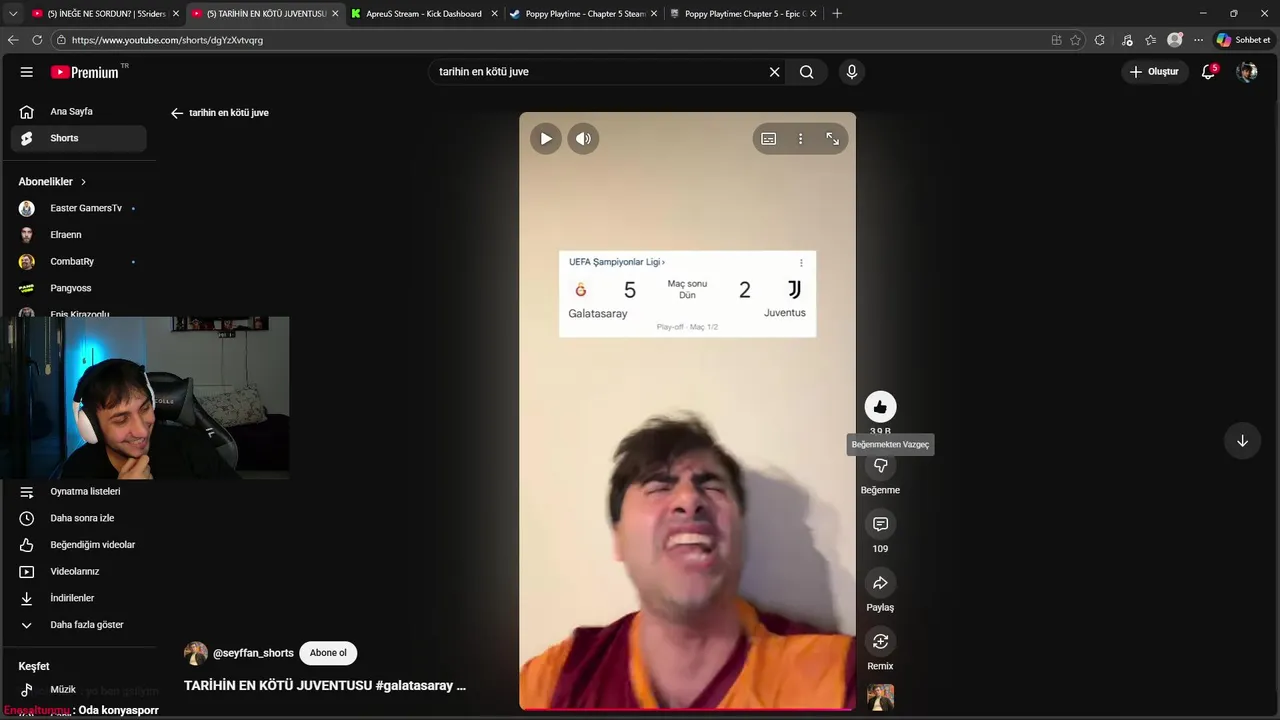Play the Shorts video
1280x720 pixels.
pyautogui.click(x=546, y=139)
